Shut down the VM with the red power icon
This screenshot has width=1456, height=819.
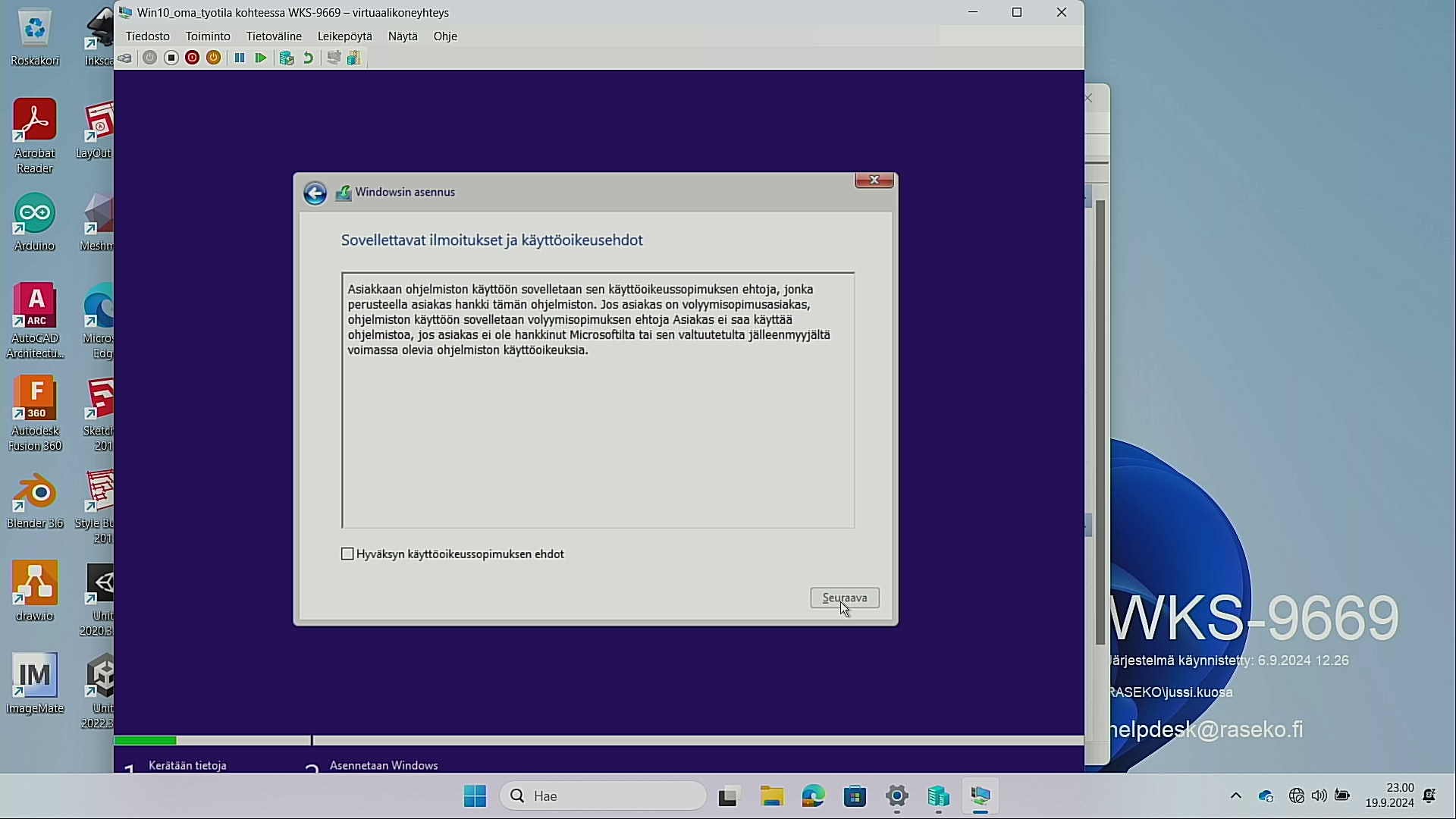click(193, 58)
